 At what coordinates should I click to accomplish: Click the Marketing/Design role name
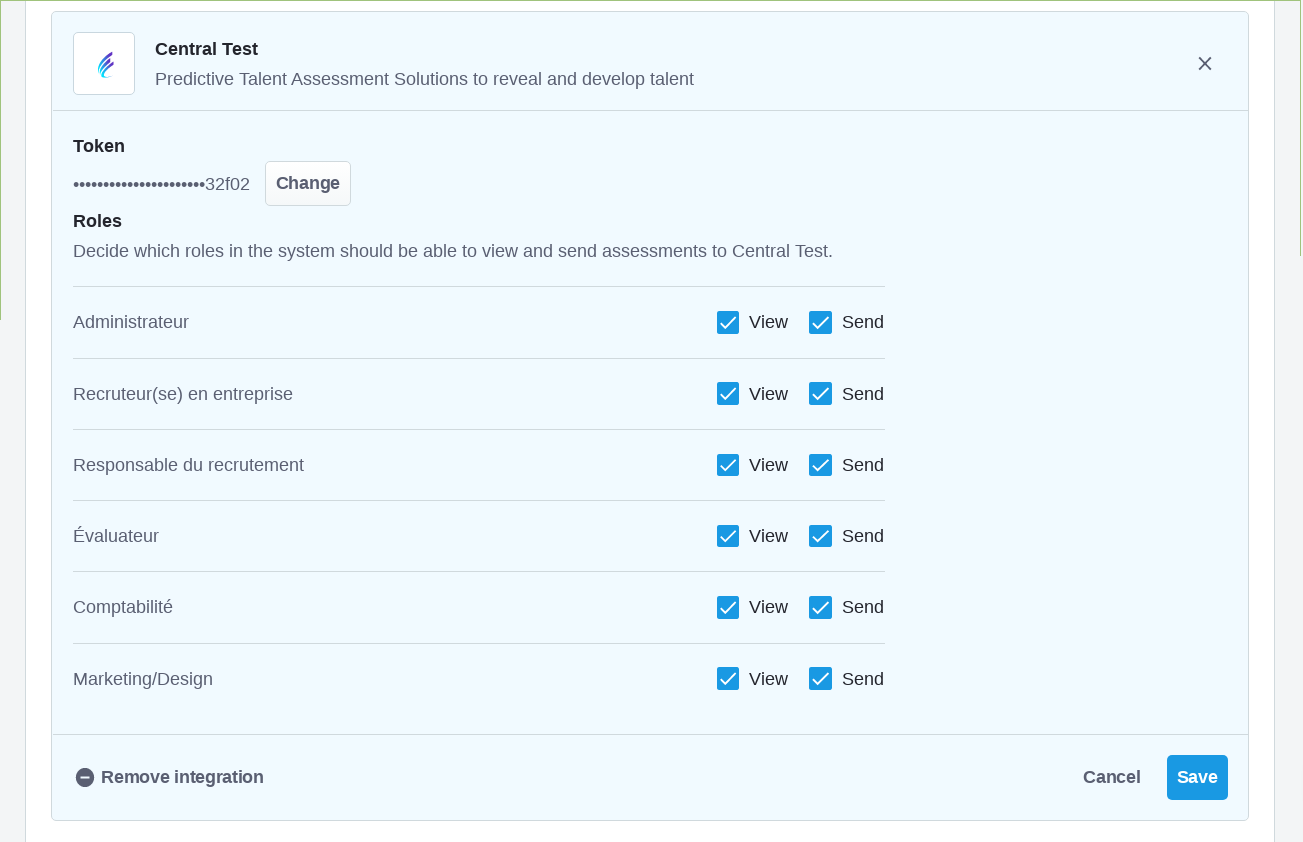pos(143,679)
